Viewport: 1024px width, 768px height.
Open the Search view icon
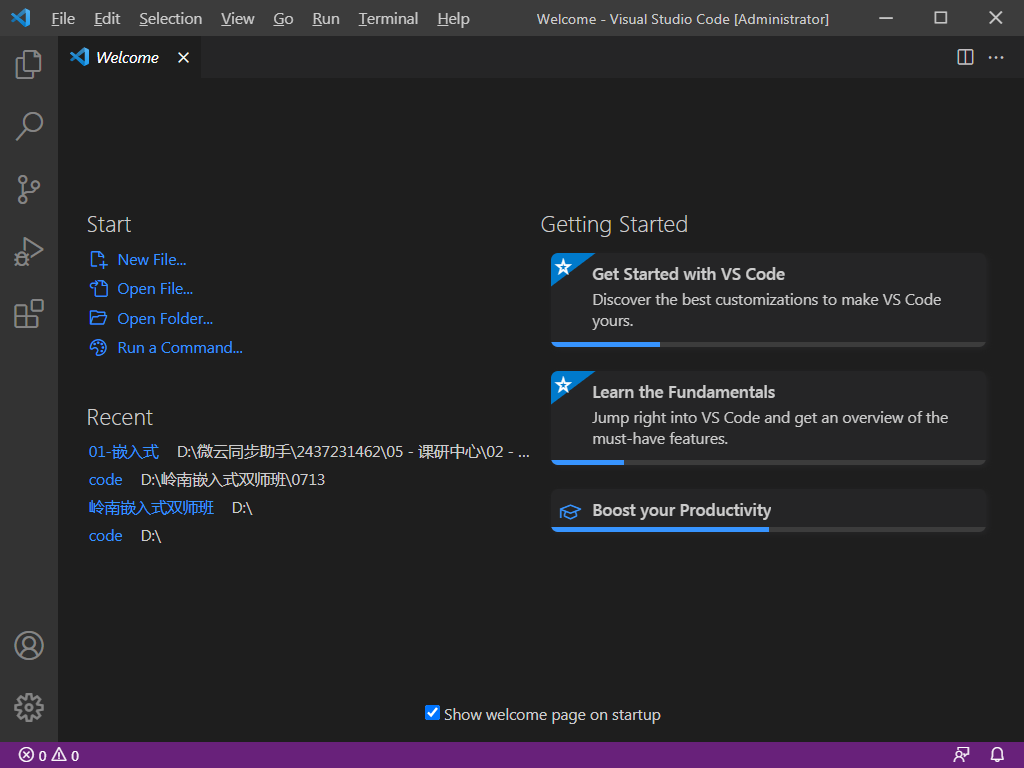click(x=29, y=126)
